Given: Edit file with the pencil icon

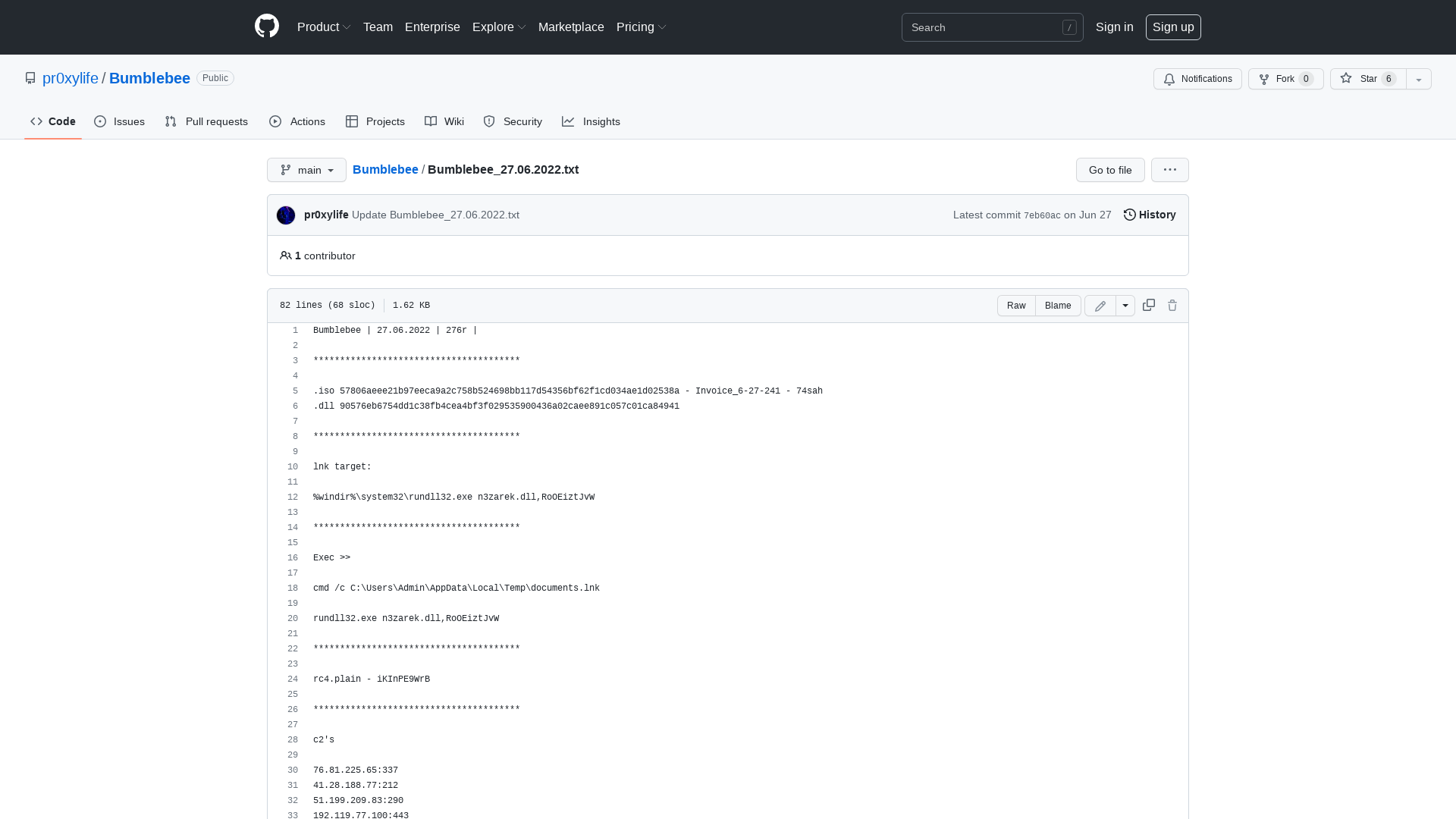Looking at the screenshot, I should 1100,305.
